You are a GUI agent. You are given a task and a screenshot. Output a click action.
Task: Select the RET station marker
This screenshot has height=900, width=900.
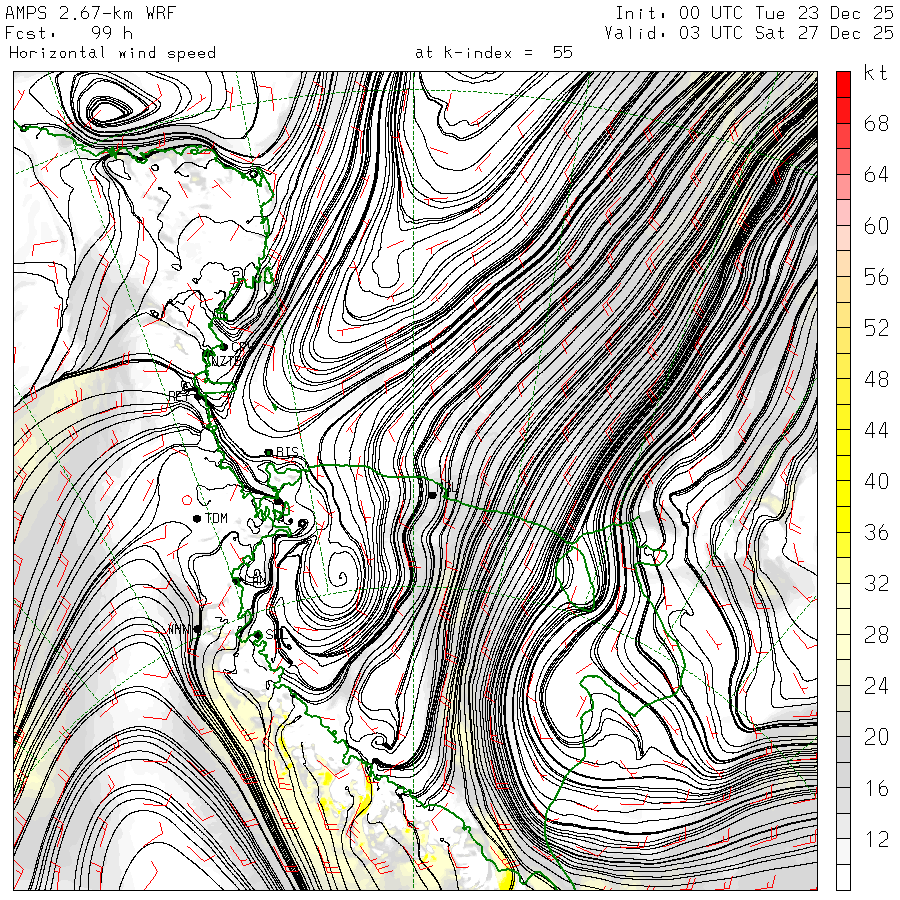197,396
